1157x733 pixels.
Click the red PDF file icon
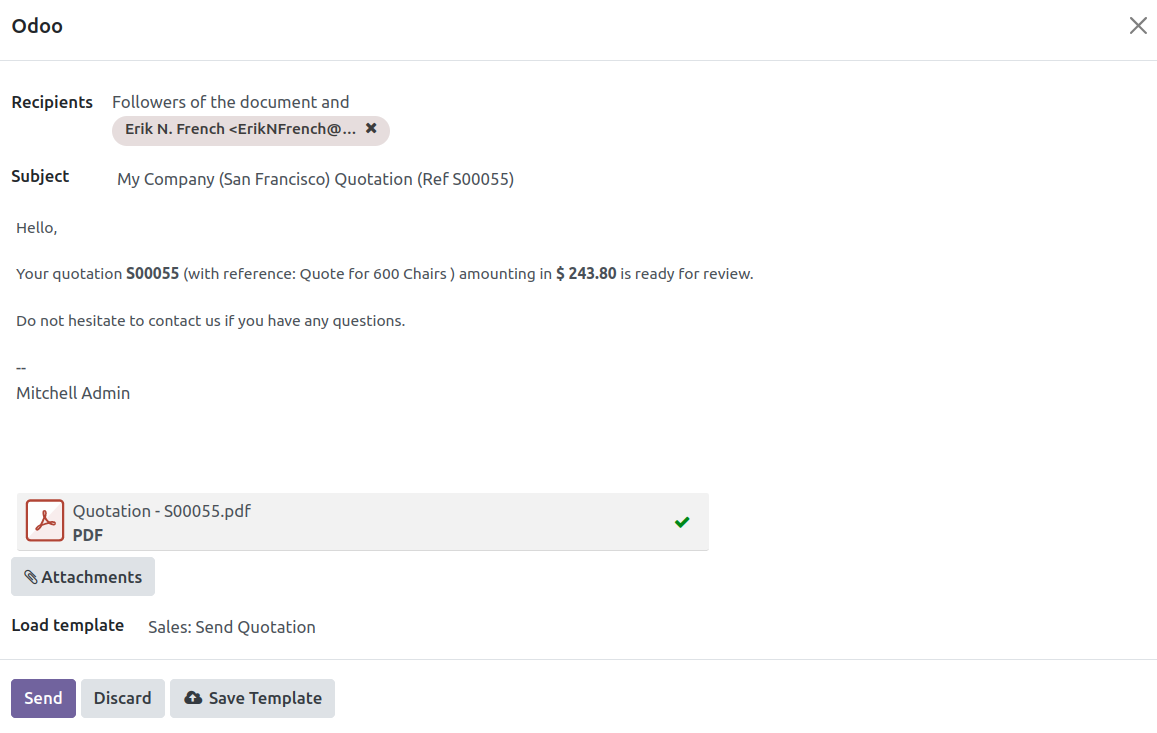[45, 520]
